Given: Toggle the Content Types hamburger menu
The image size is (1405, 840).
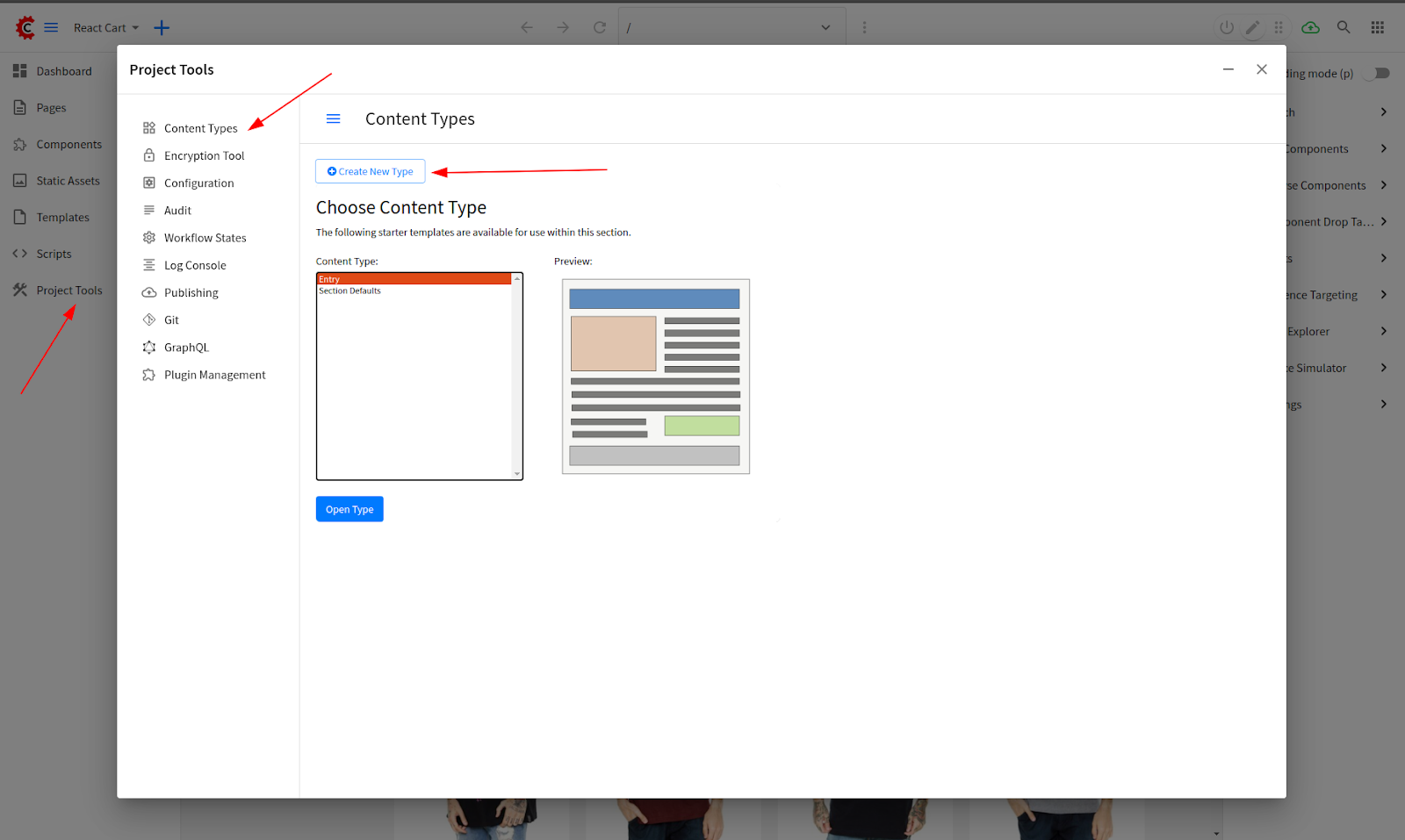Looking at the screenshot, I should click(334, 118).
